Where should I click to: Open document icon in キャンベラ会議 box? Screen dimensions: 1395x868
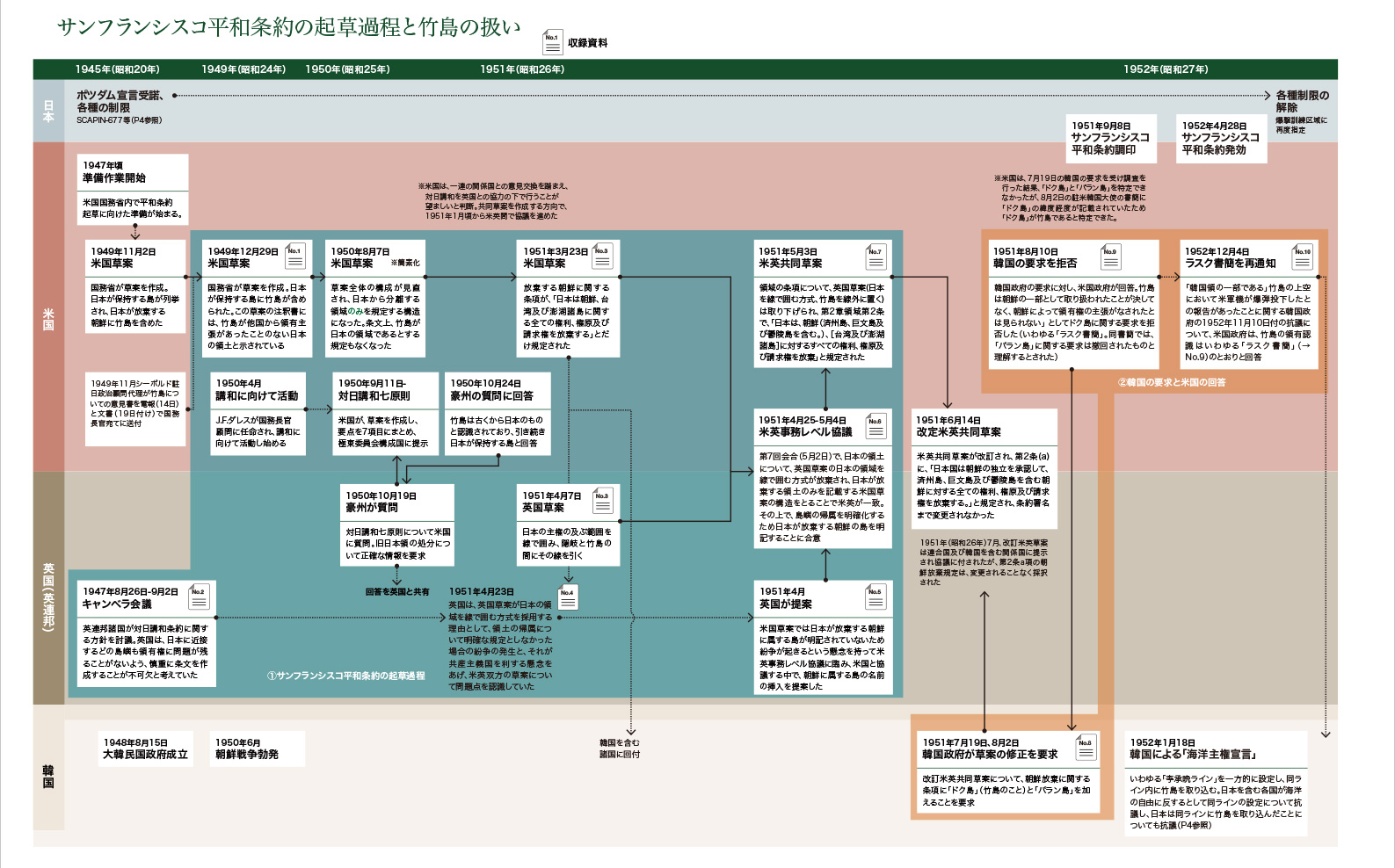tap(199, 597)
